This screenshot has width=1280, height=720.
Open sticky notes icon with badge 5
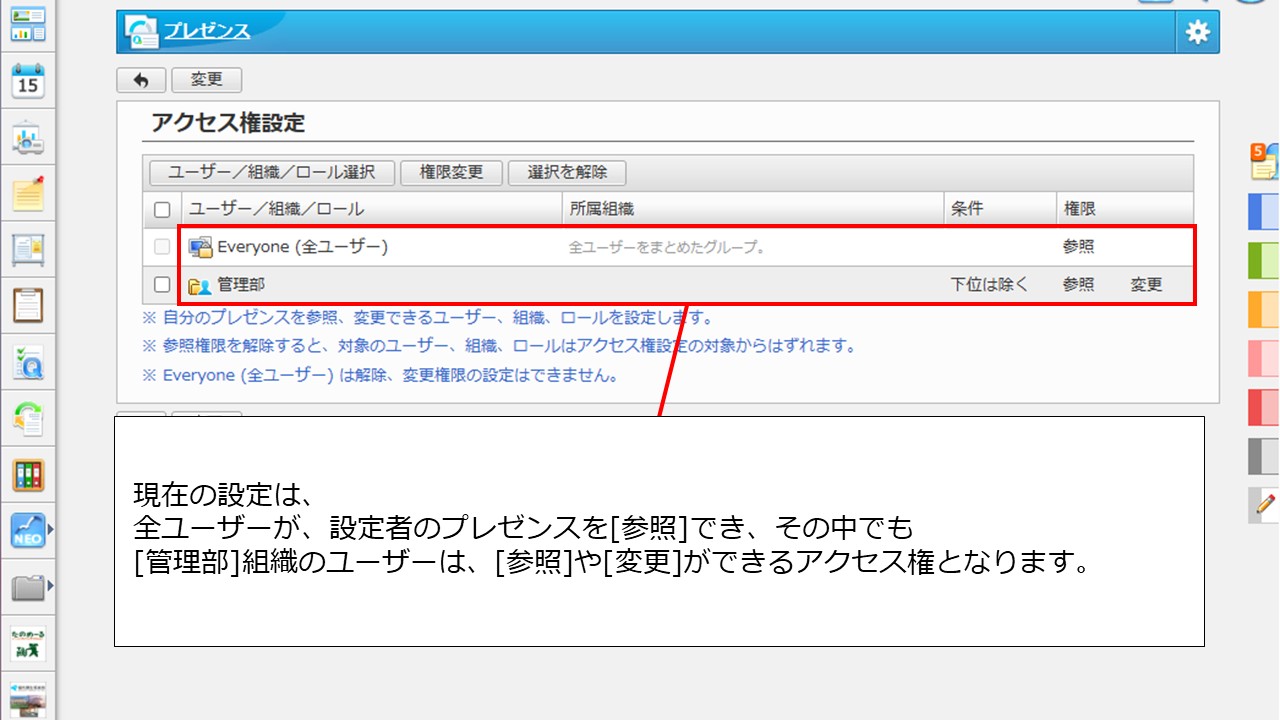coord(1263,161)
